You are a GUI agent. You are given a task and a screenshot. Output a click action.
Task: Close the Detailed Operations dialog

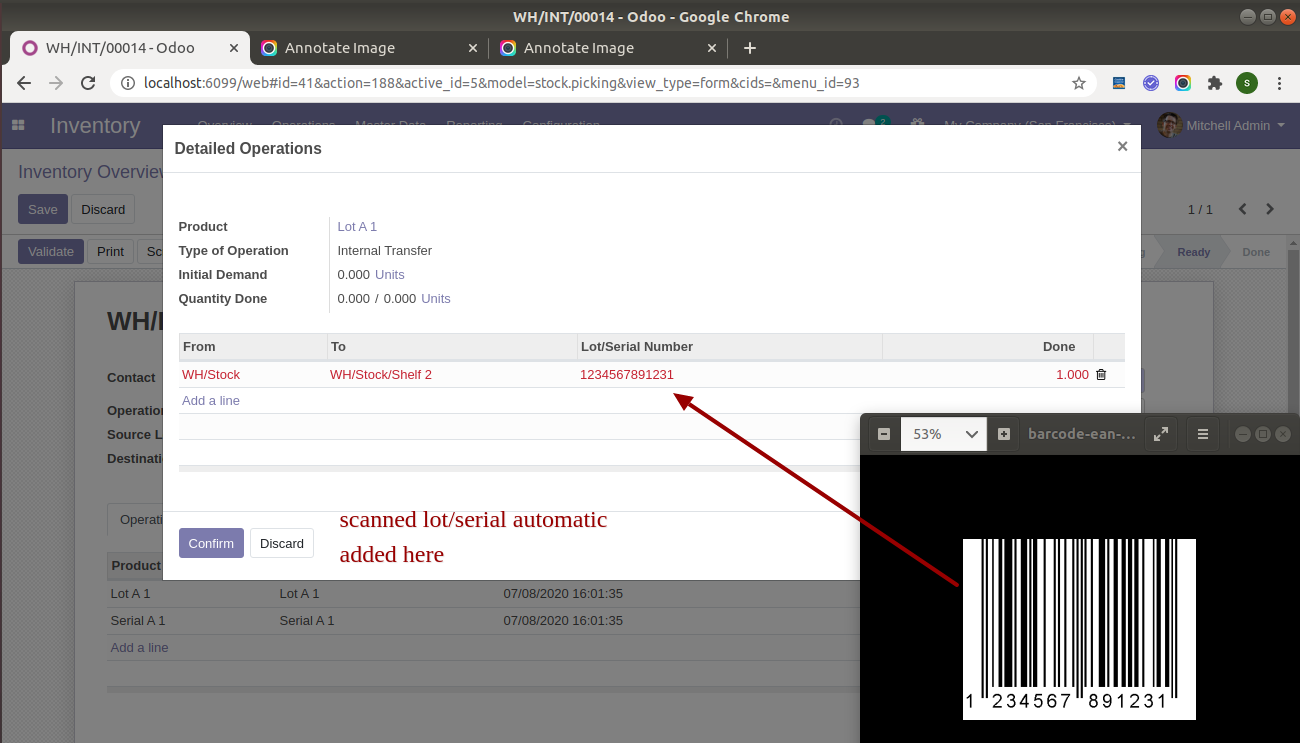pos(1122,146)
